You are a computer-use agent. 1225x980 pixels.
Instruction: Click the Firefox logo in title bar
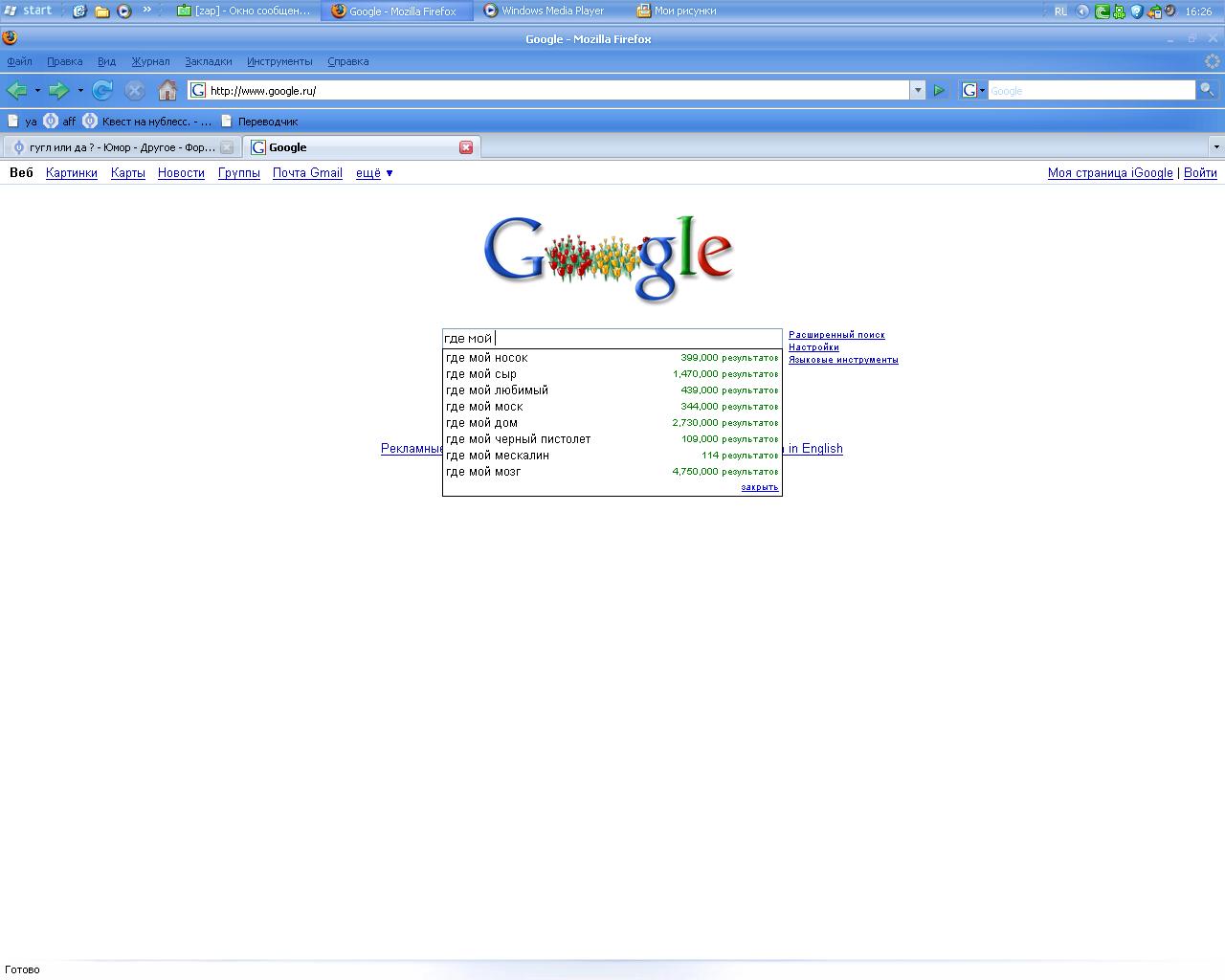pyautogui.click(x=10, y=38)
